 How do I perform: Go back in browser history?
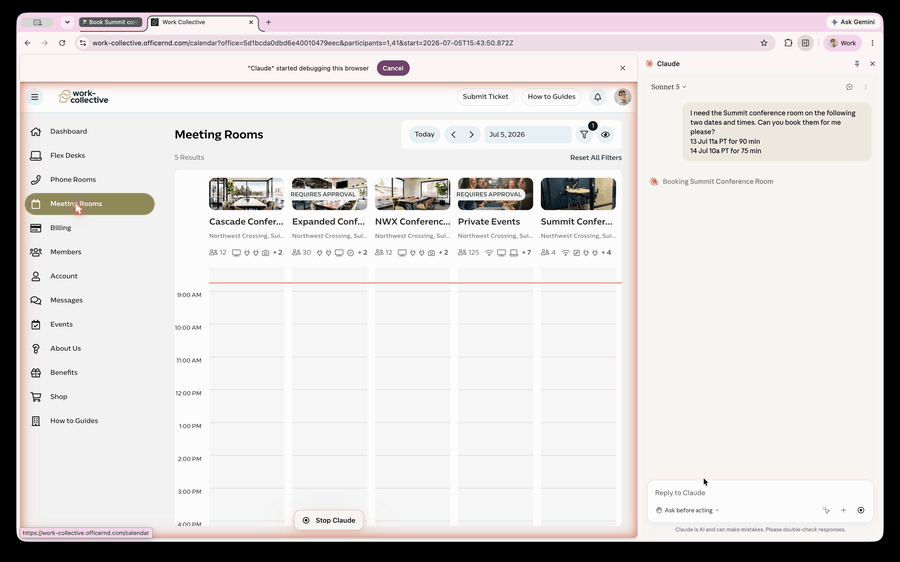[x=28, y=43]
